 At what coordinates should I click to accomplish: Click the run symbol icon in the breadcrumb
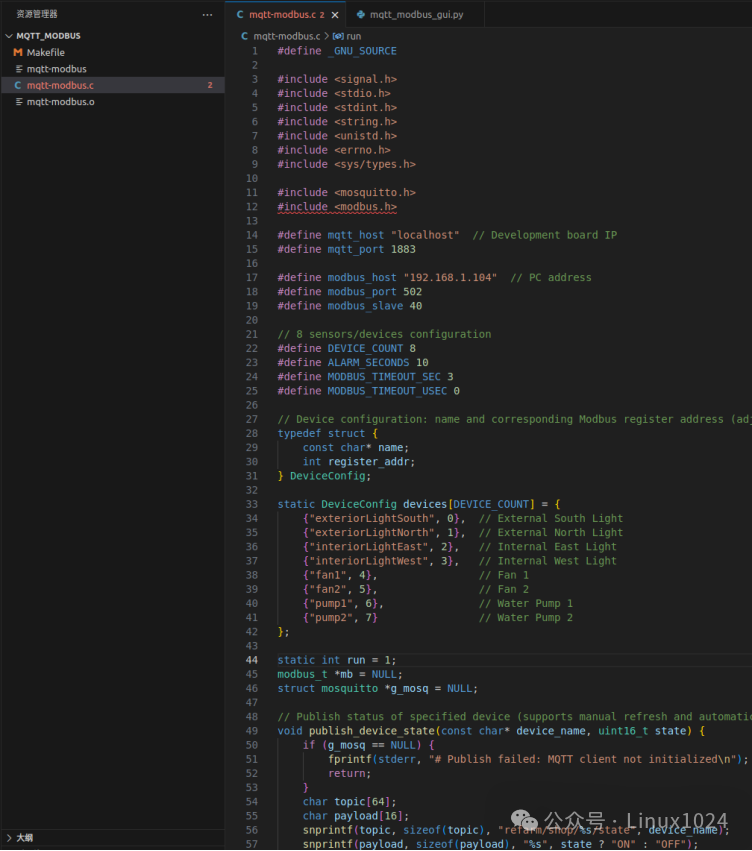click(338, 35)
